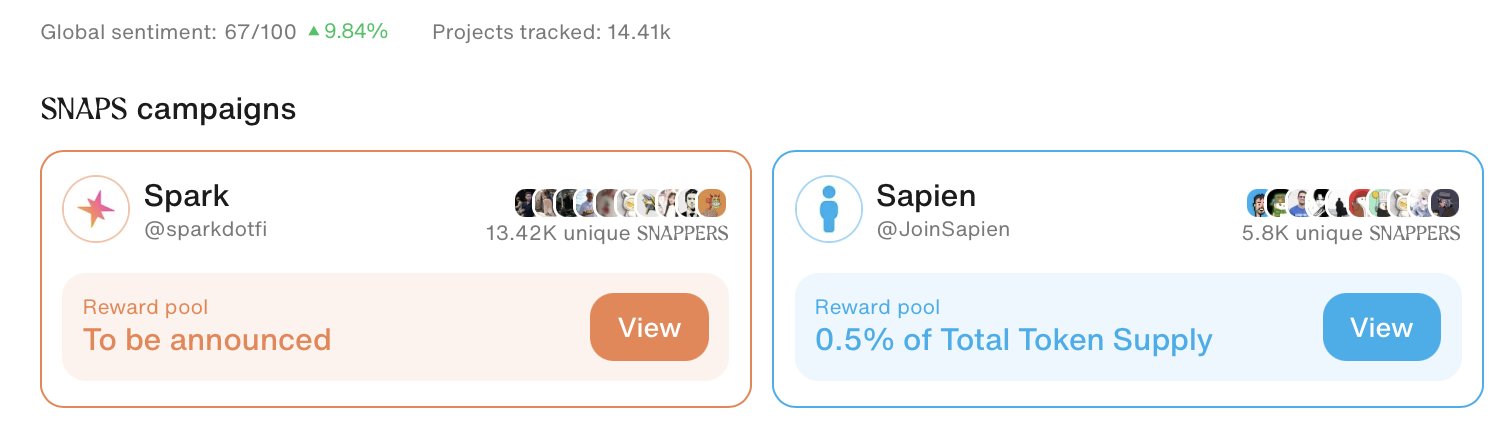Click the dark hat-character avatar in Sapien snappers

[1445, 202]
